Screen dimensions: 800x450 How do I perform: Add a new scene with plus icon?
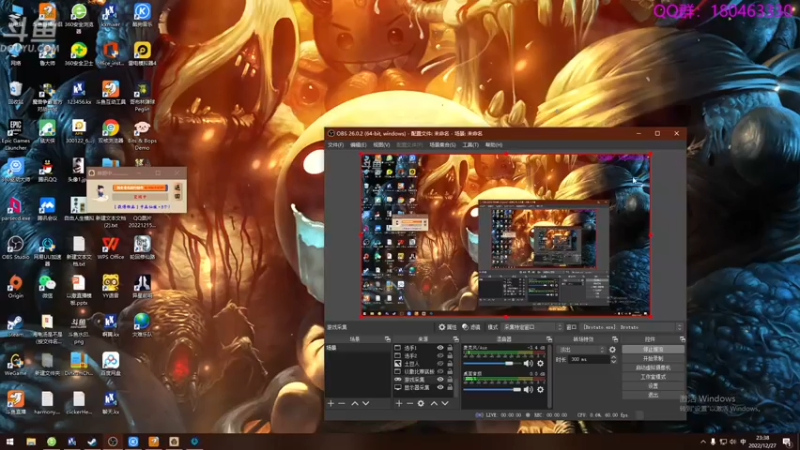331,404
